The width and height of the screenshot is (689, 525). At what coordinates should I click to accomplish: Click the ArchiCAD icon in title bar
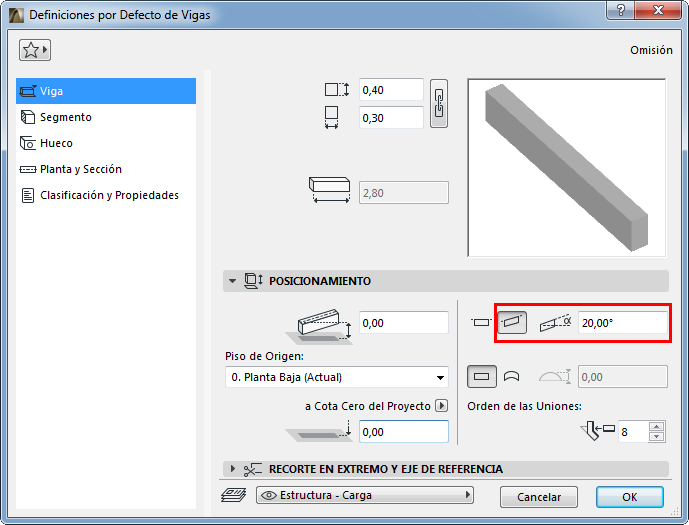coord(16,15)
